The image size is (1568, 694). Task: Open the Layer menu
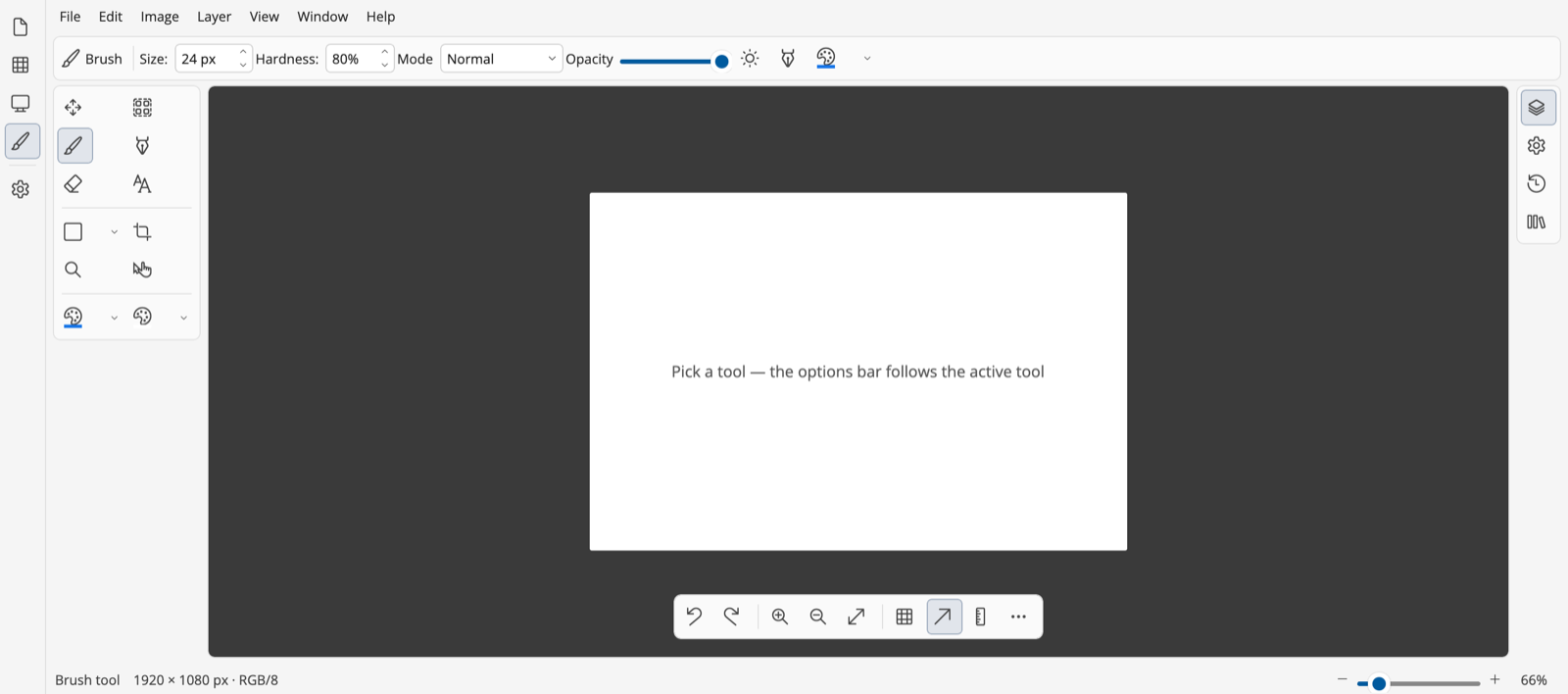pyautogui.click(x=214, y=17)
